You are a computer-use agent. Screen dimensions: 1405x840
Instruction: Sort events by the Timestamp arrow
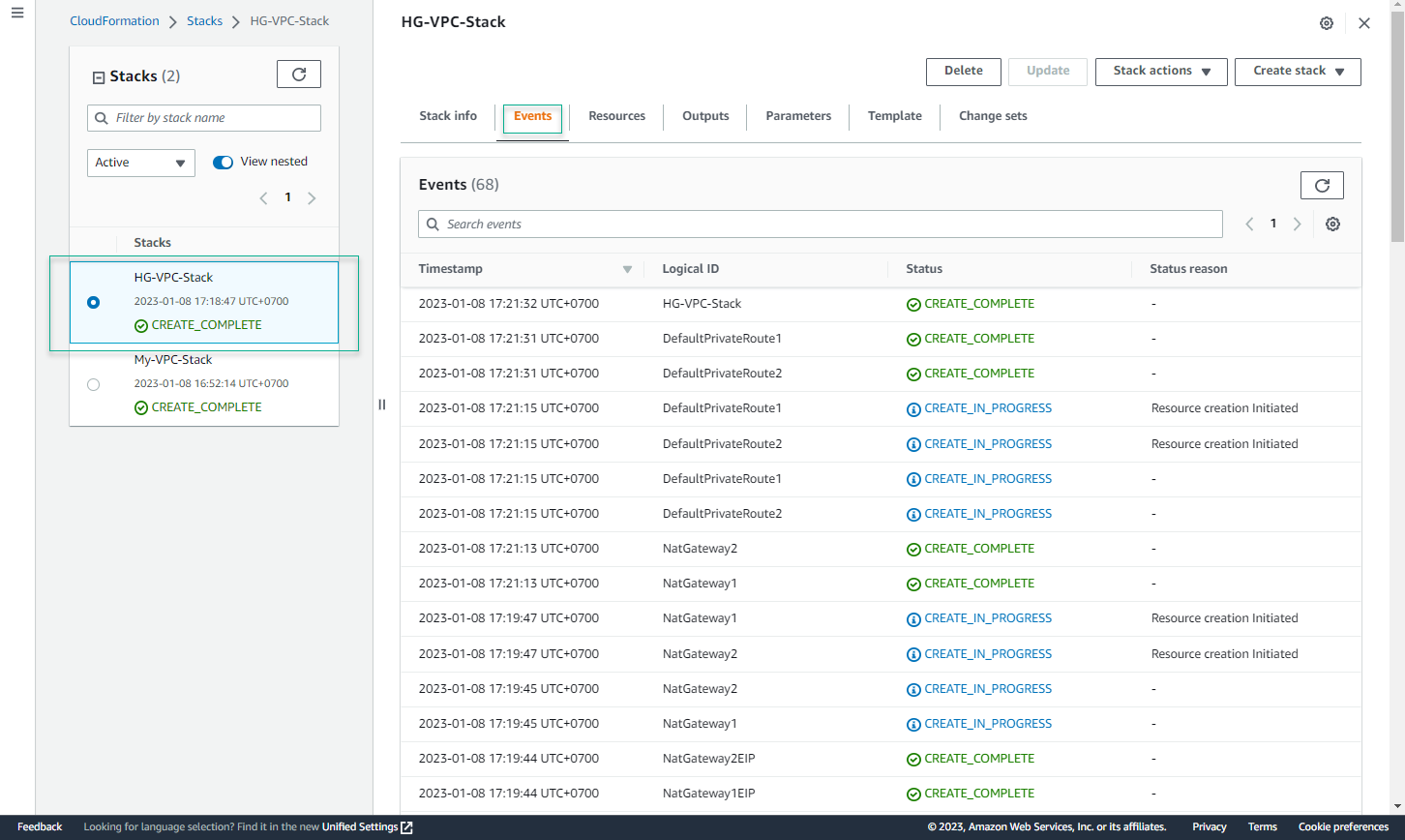click(627, 269)
